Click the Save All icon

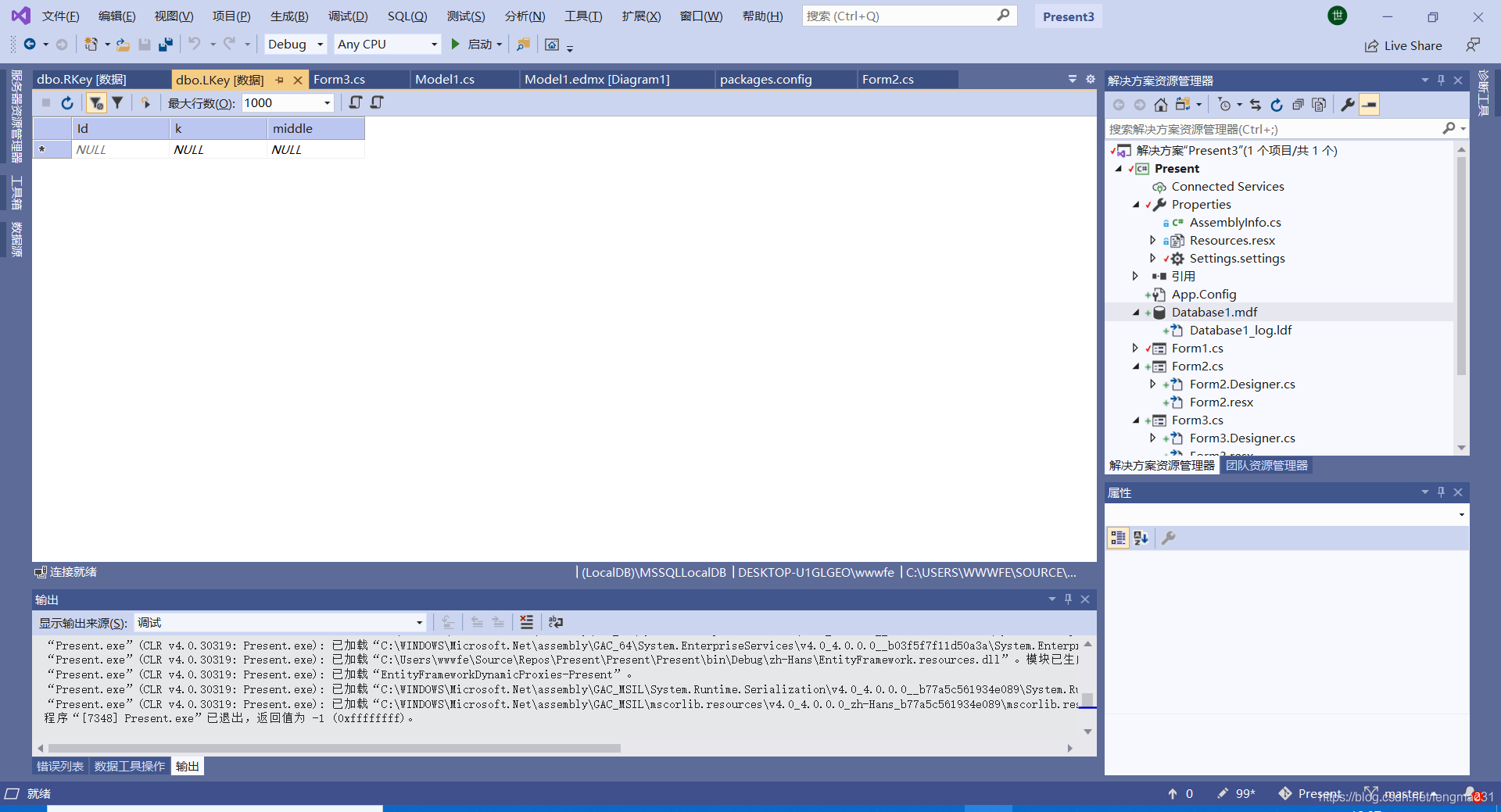coord(166,45)
